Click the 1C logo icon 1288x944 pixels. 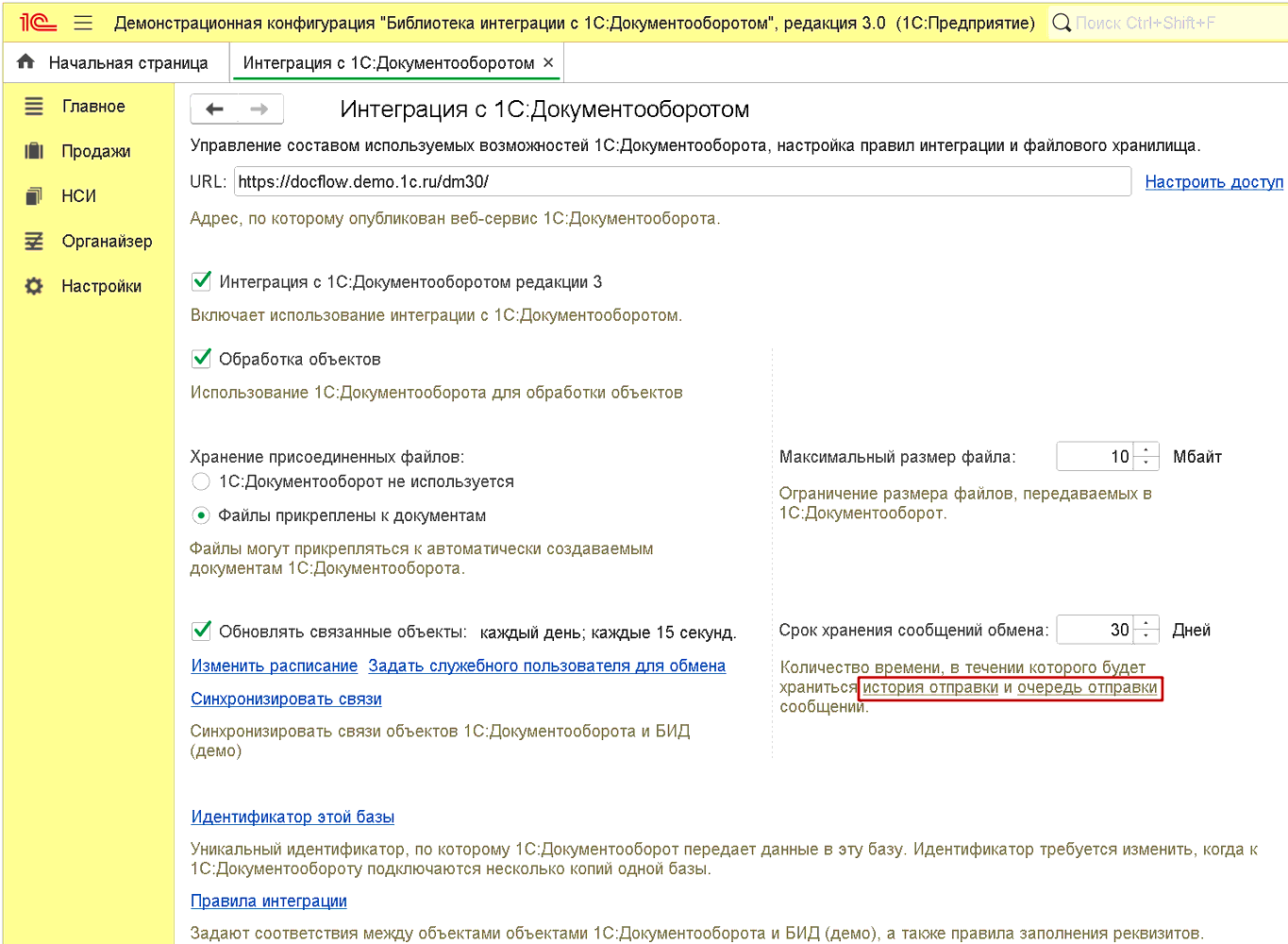point(39,23)
